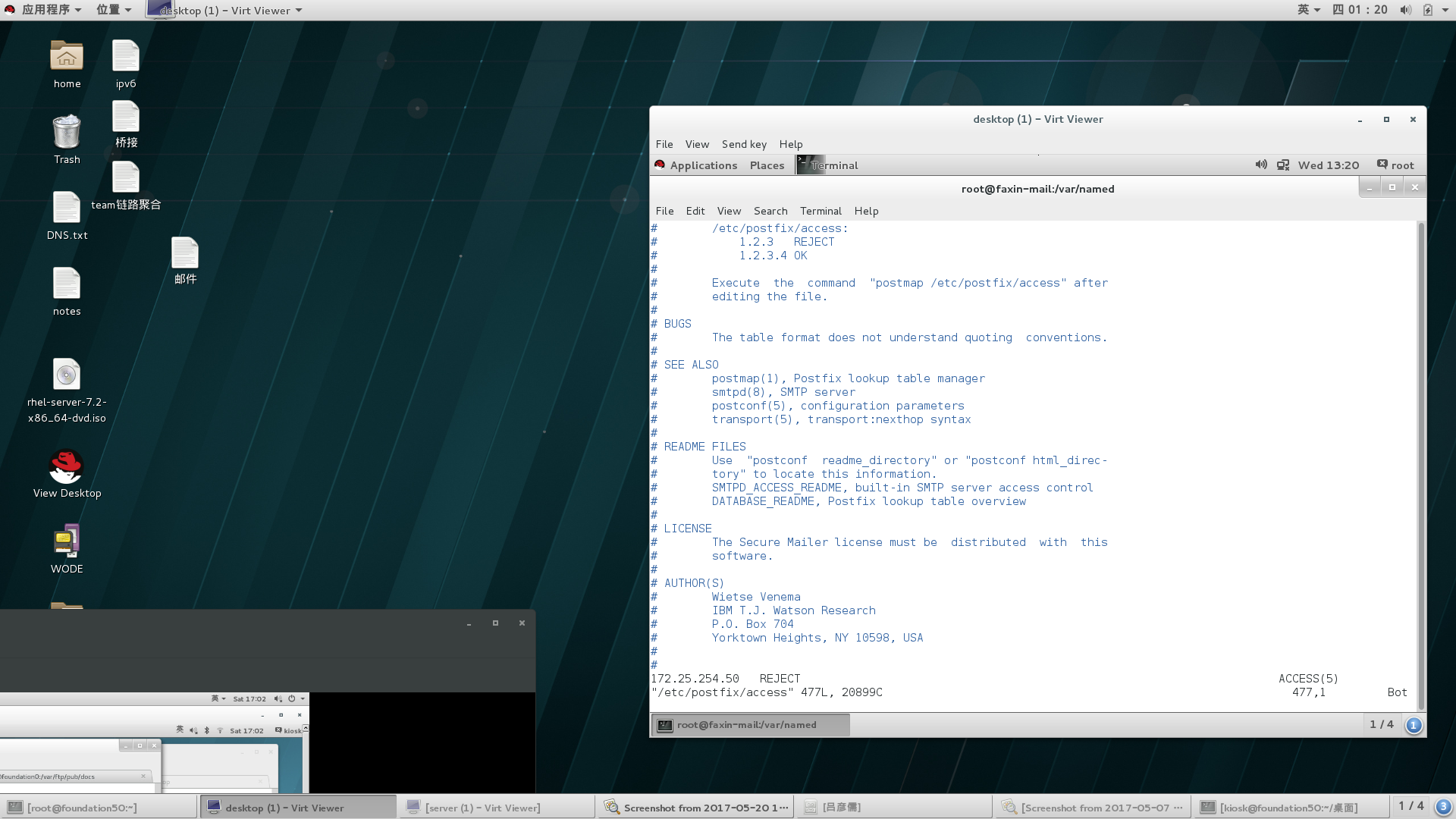Switch to desktop (1) - Virt Viewer taskbar item
This screenshot has width=1456, height=819.
click(297, 808)
